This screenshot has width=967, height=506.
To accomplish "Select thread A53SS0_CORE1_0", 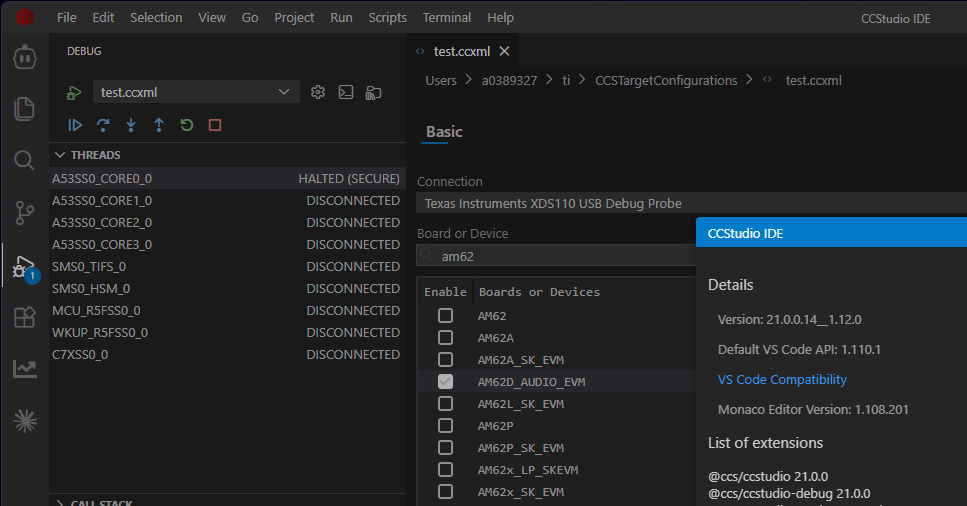I will 228,201.
